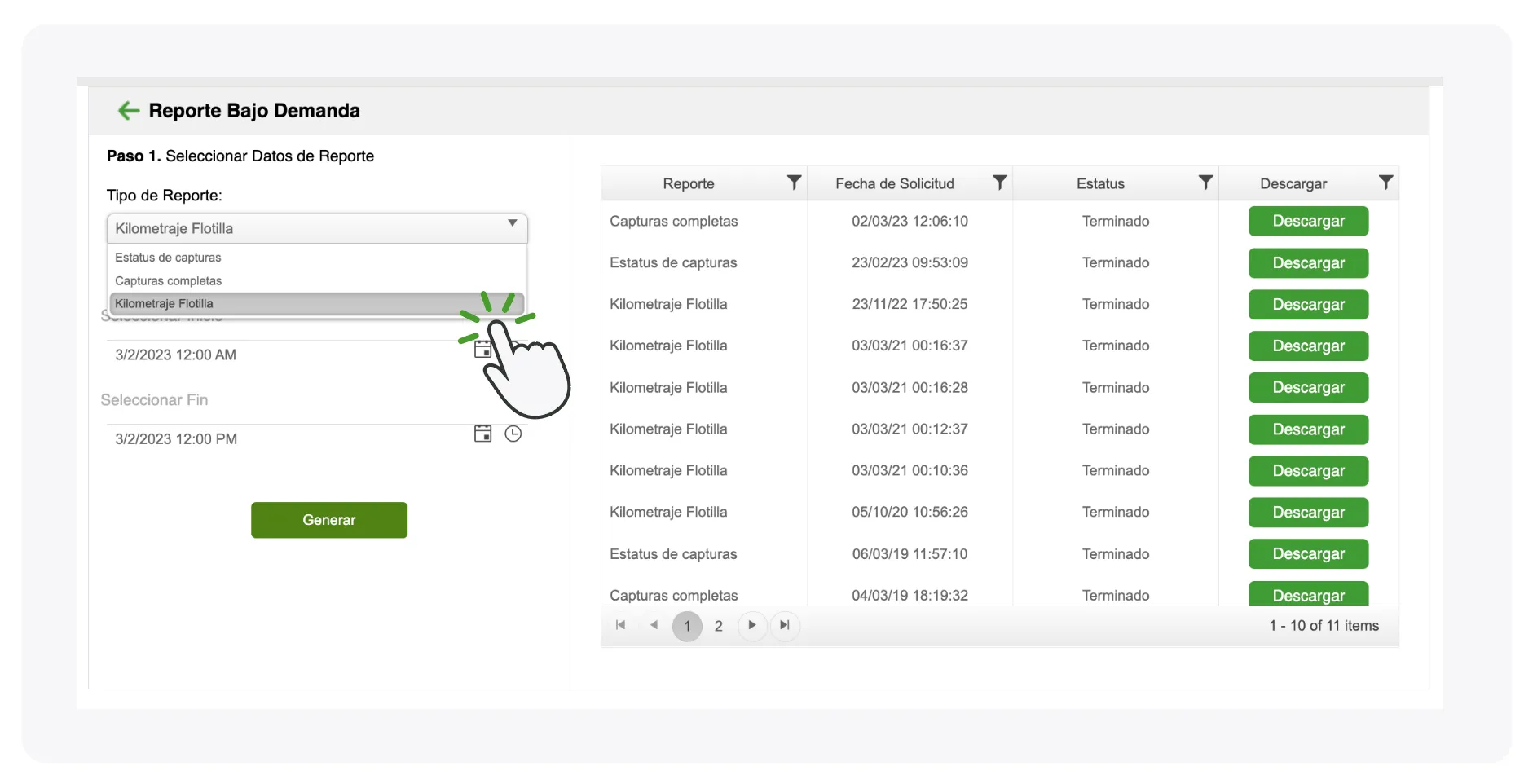This screenshot has height=784, width=1524.
Task: Choose Estatus de capturas from the dropdown list
Action: (317, 258)
